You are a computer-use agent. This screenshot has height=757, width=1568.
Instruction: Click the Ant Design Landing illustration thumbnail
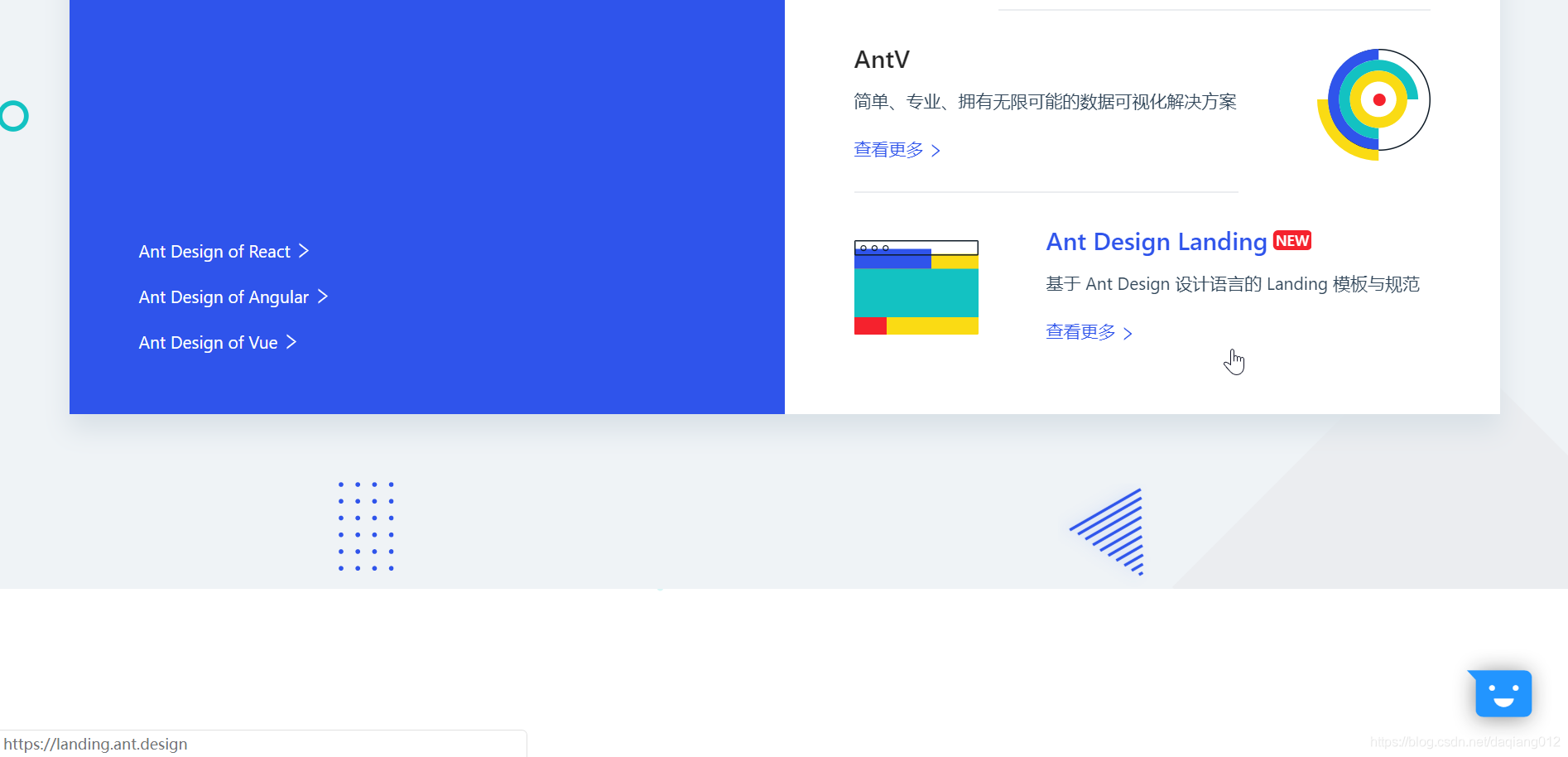point(916,287)
